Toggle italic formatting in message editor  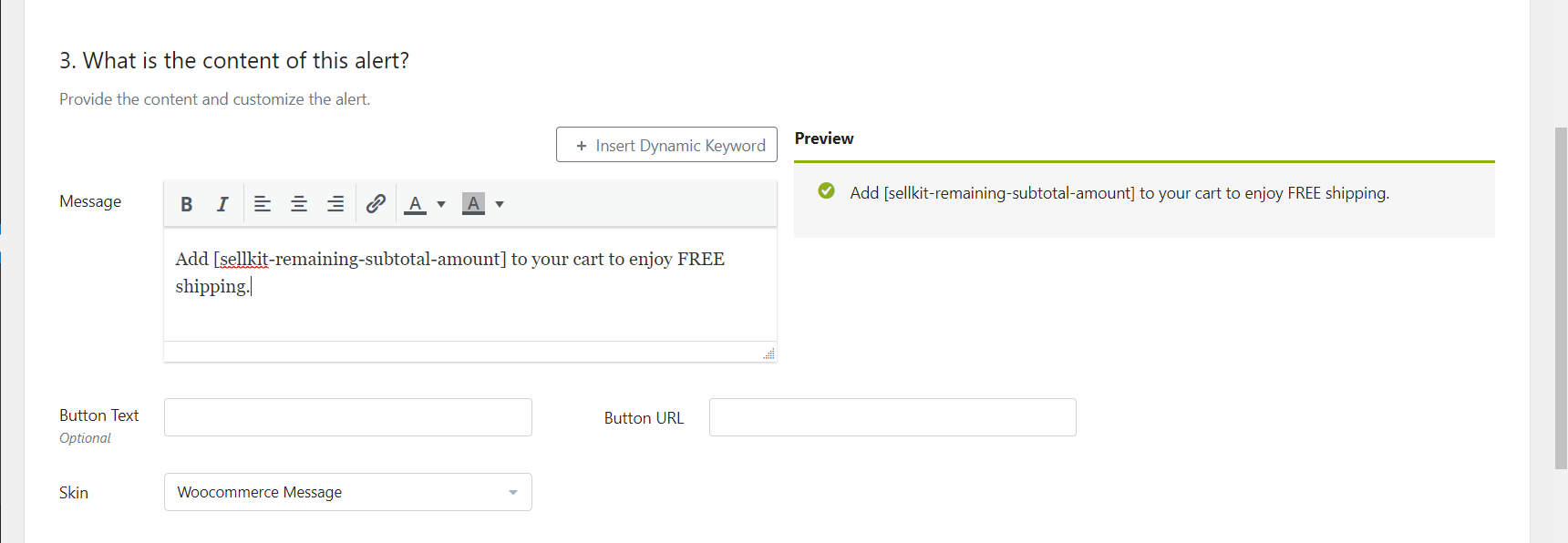(222, 204)
